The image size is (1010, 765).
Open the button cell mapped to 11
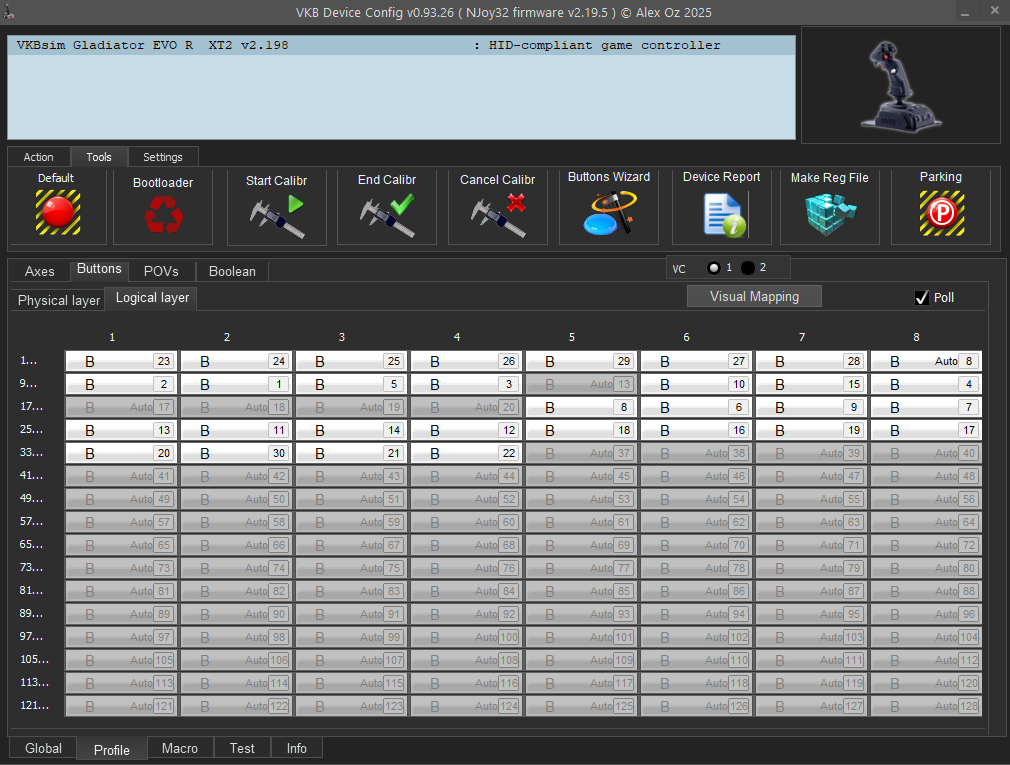point(236,430)
